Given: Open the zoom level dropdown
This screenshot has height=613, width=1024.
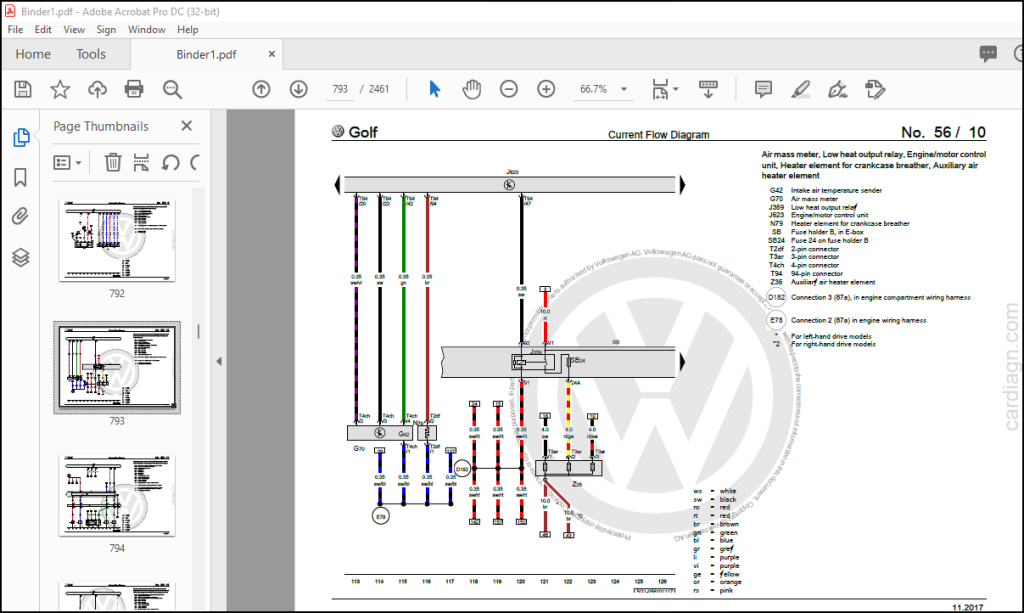Looking at the screenshot, I should pyautogui.click(x=624, y=89).
